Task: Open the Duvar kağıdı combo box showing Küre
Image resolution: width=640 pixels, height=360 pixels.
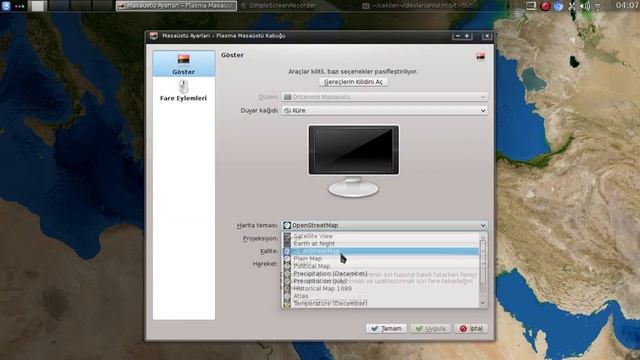Action: [x=384, y=111]
